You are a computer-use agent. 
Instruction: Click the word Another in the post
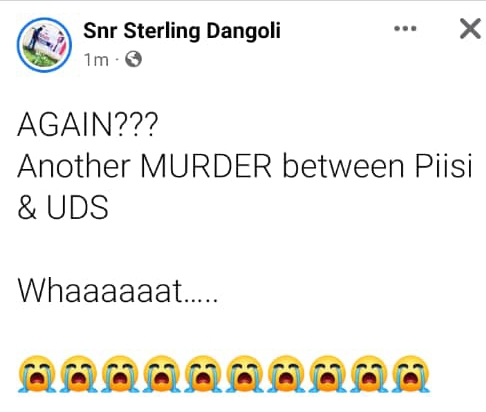click(74, 166)
